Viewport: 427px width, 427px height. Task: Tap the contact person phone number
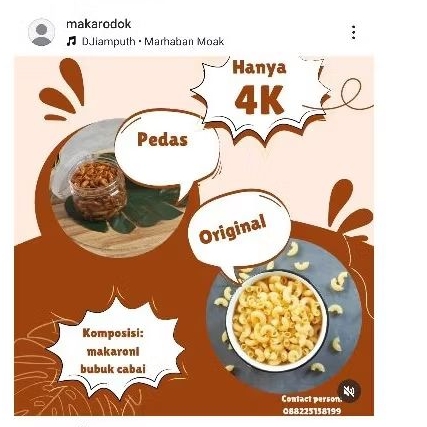(312, 411)
